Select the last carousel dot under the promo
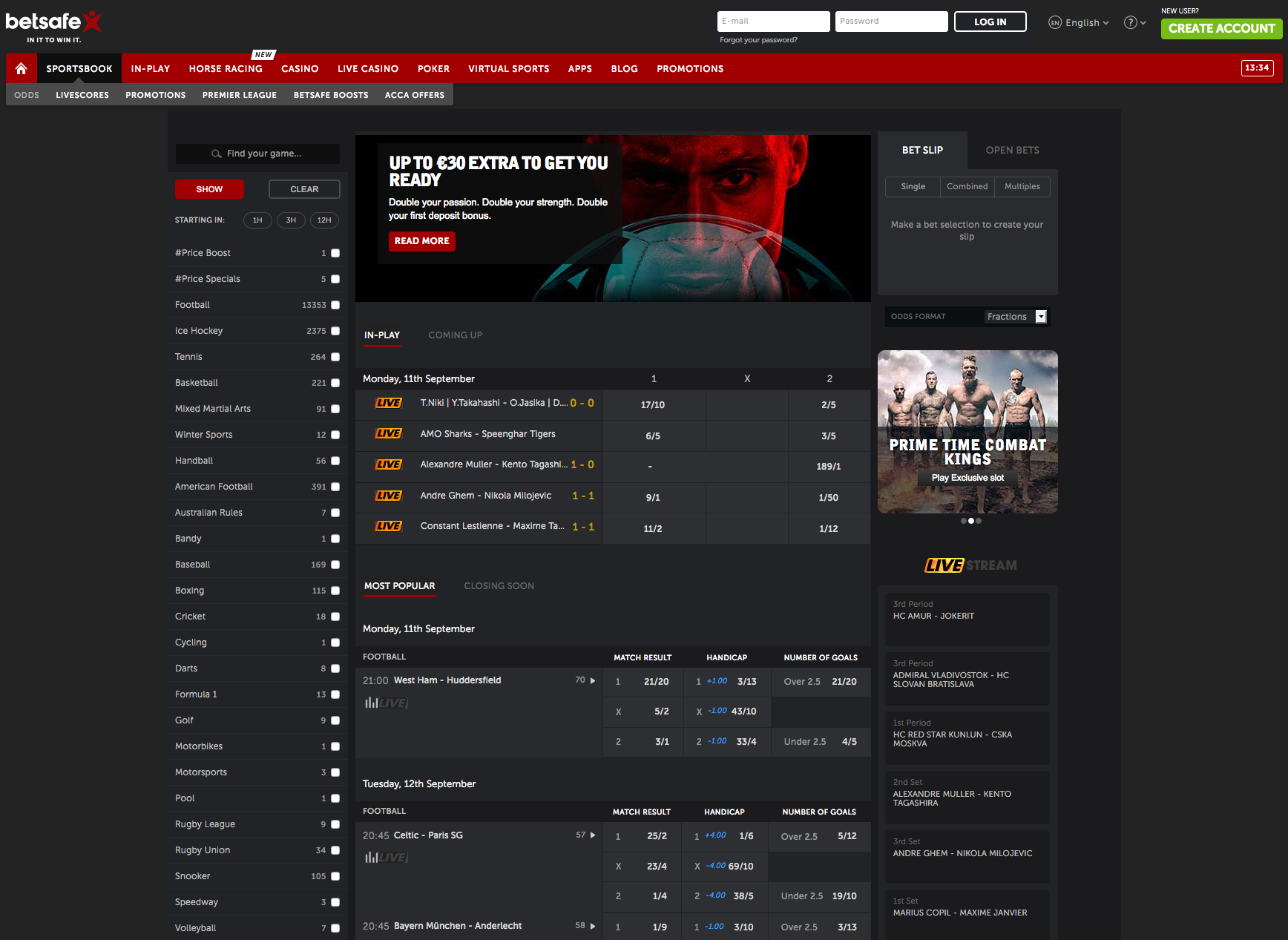 click(x=979, y=521)
